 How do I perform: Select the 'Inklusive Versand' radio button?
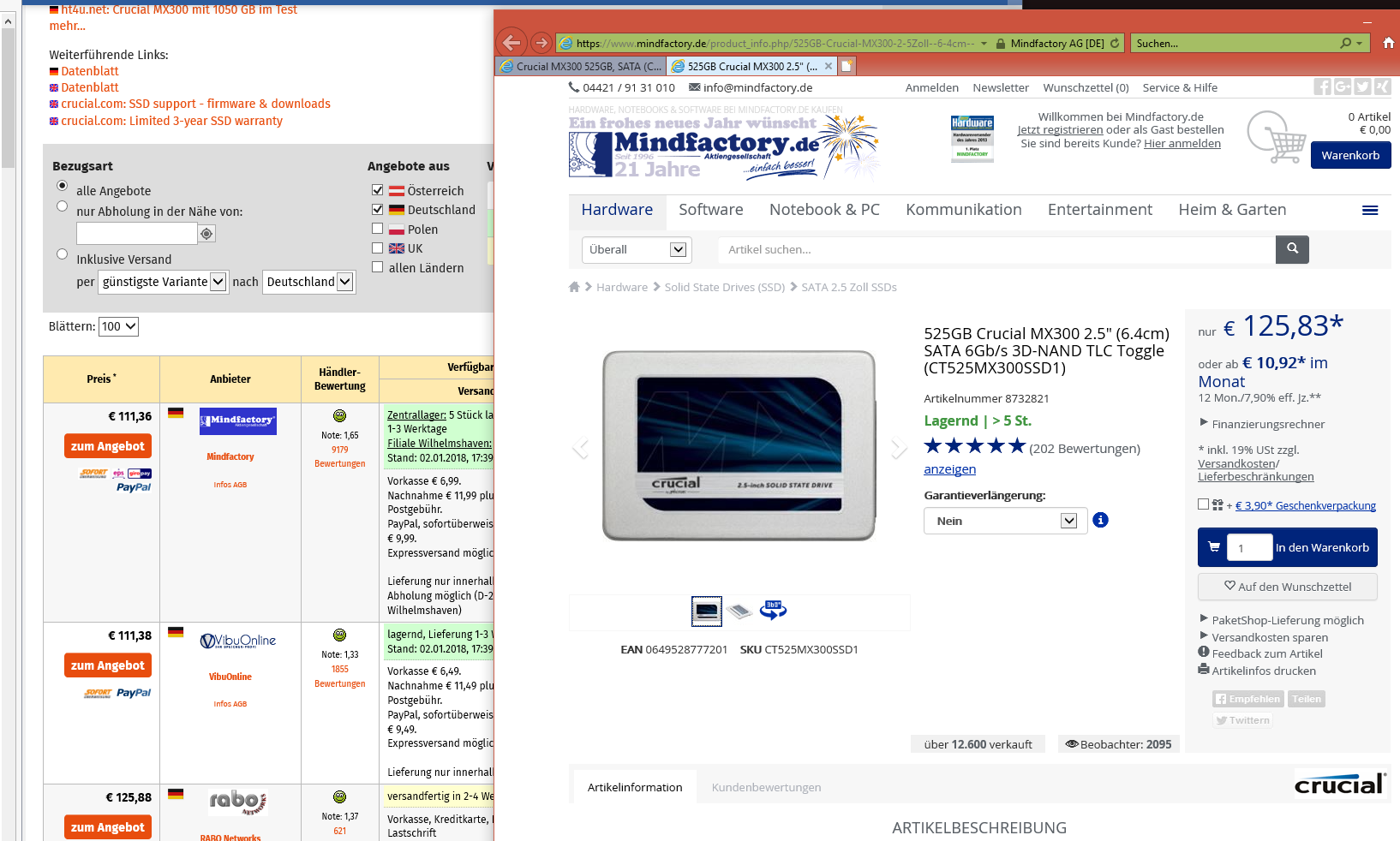(62, 254)
